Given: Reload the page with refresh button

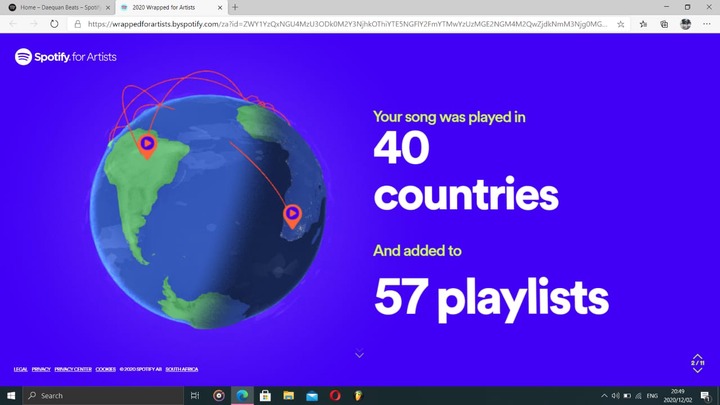Looking at the screenshot, I should [x=54, y=24].
